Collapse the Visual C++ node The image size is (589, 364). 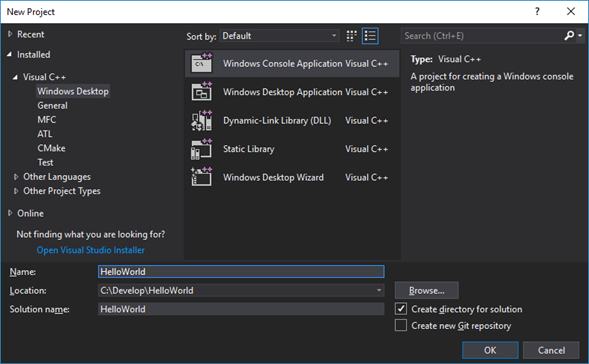coord(15,77)
